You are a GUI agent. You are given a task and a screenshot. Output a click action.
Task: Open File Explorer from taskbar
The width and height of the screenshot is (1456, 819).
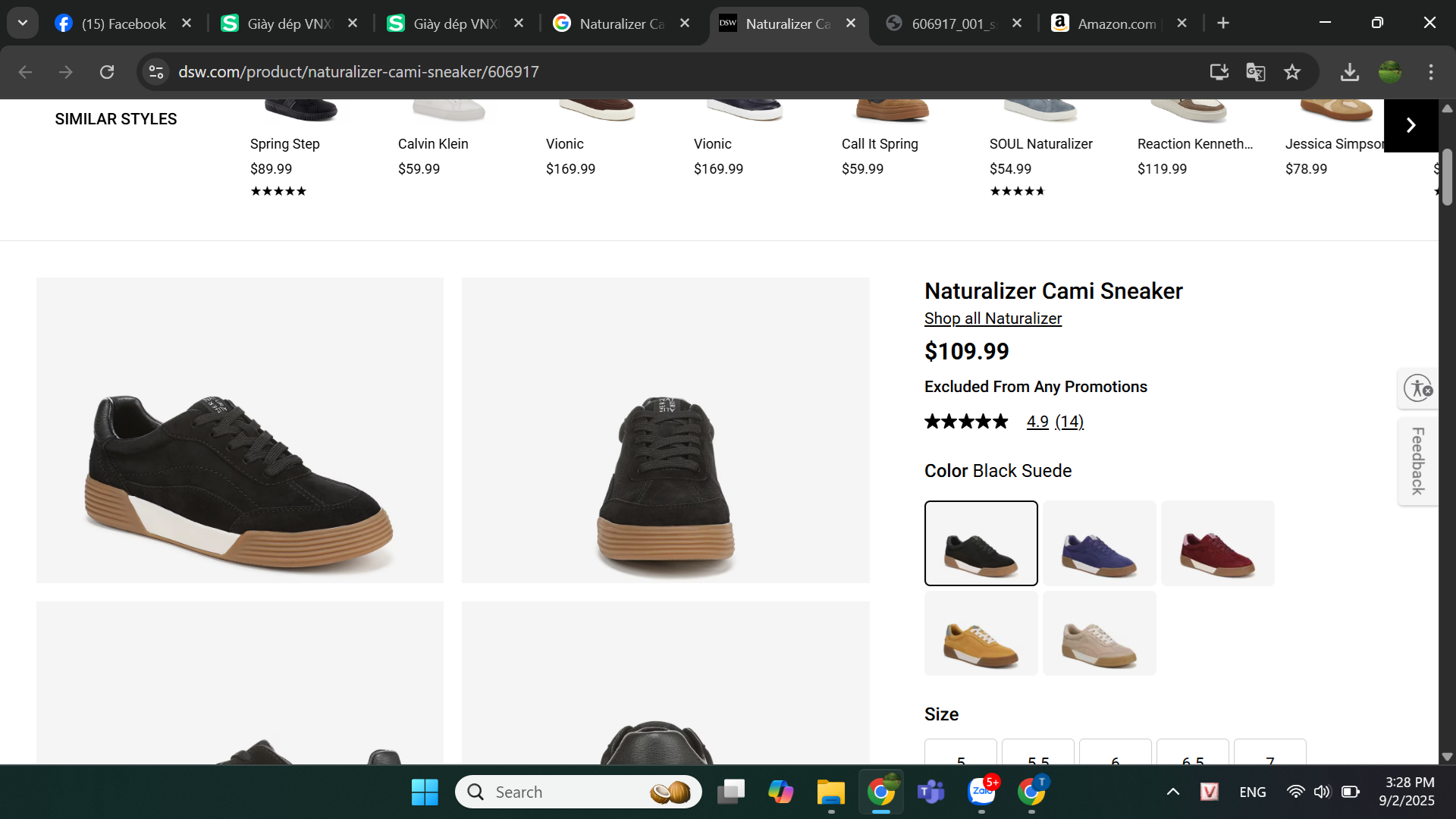click(830, 792)
